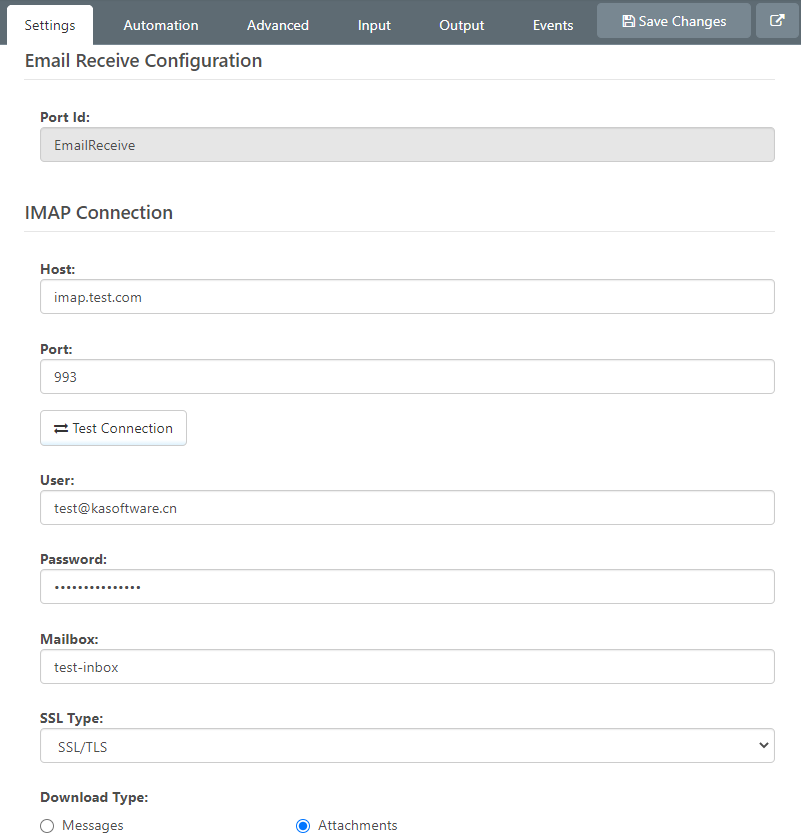Screen dimensions: 801x839
Task: Click the Test Connection button
Action: pos(113,428)
